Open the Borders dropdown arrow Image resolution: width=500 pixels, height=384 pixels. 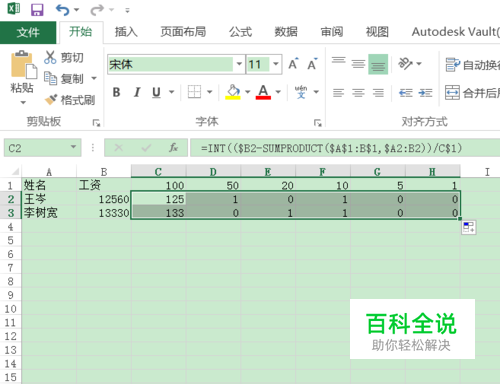pyautogui.click(x=210, y=92)
